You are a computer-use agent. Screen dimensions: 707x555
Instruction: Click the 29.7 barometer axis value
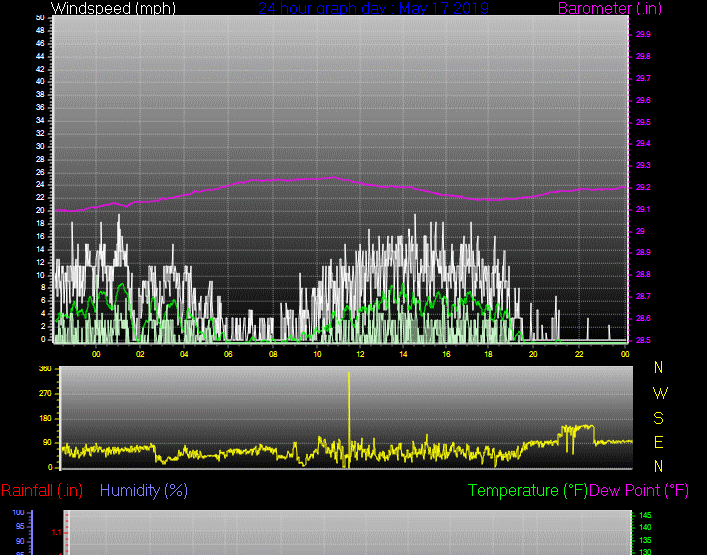coord(643,78)
